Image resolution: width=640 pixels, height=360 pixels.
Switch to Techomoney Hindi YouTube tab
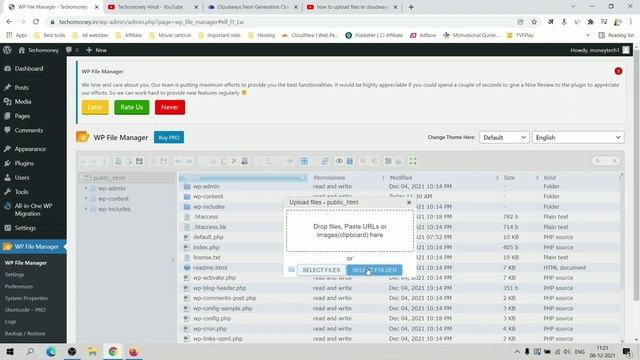coord(150,7)
